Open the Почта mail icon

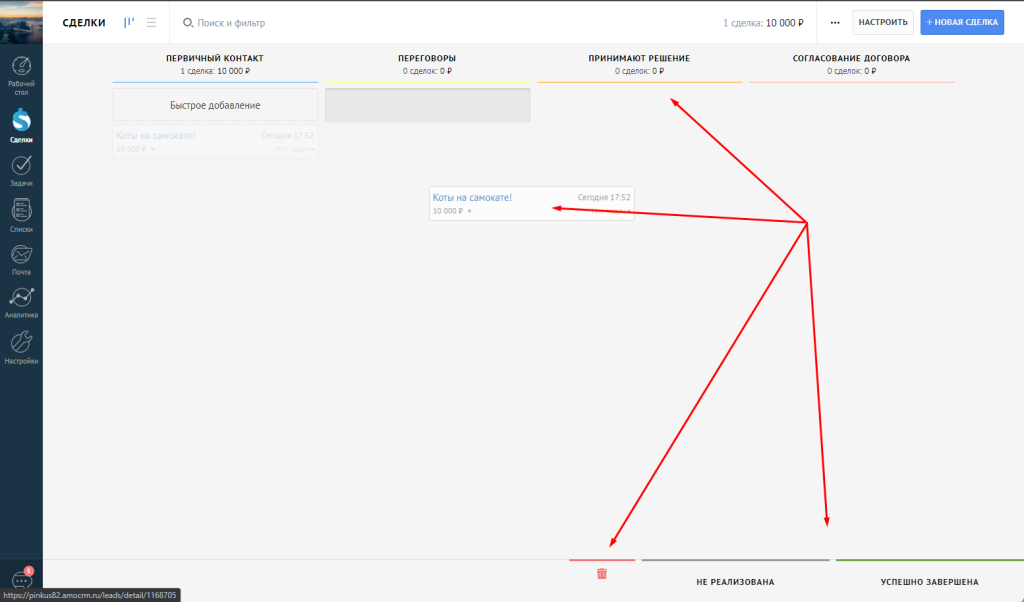click(x=21, y=254)
